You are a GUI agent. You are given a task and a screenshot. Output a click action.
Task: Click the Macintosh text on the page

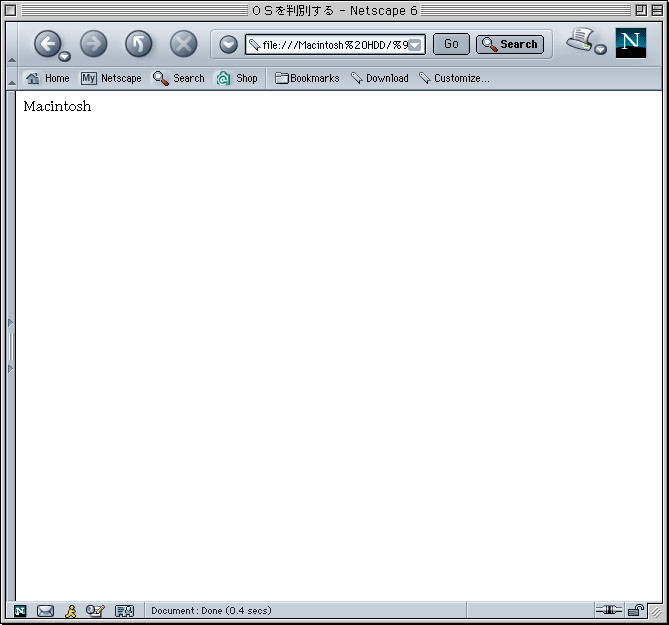tap(57, 106)
